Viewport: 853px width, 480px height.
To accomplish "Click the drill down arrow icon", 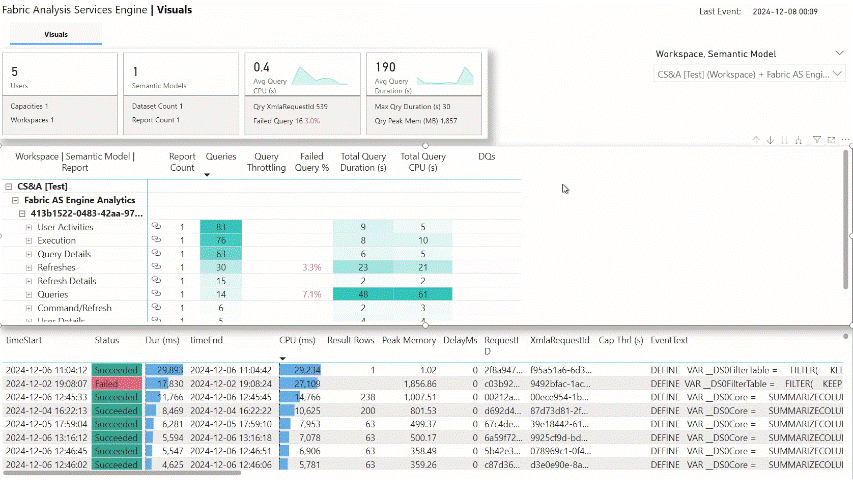I will tap(771, 140).
